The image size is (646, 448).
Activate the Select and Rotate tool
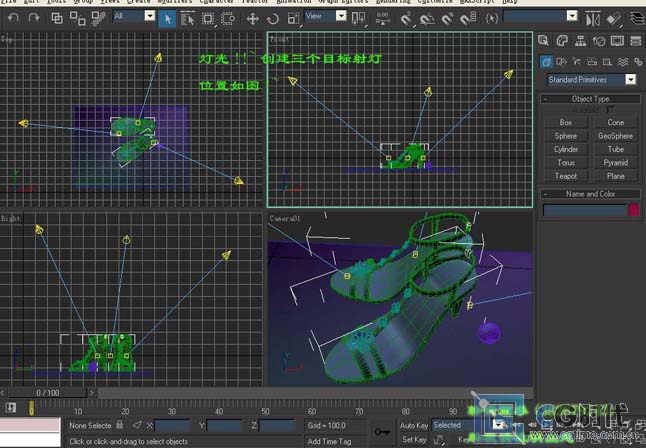pyautogui.click(x=272, y=18)
